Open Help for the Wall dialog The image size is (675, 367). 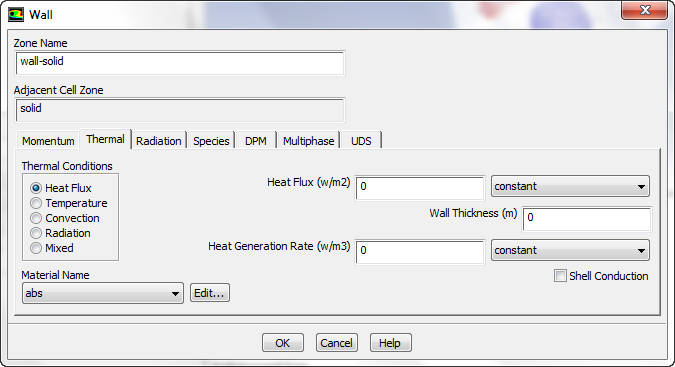point(390,343)
